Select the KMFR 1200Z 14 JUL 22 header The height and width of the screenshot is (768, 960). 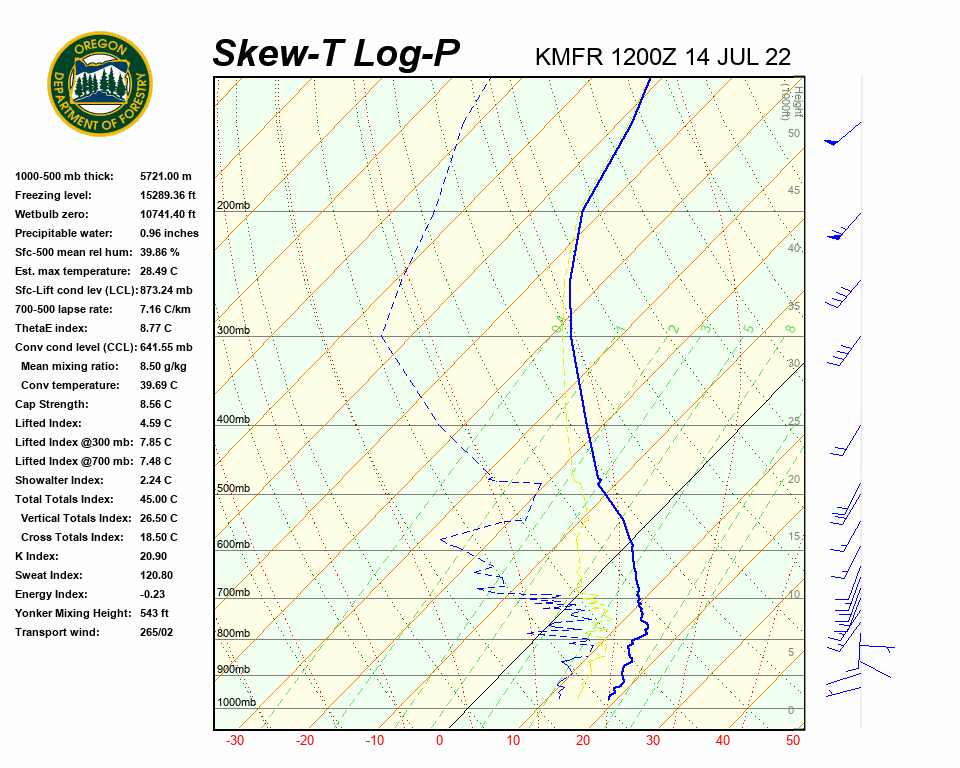[x=663, y=57]
